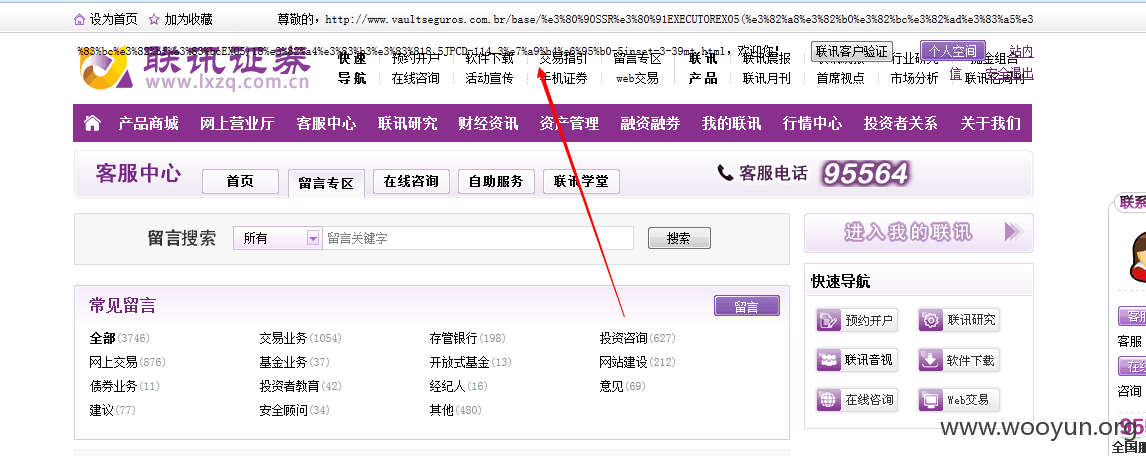This screenshot has height=456, width=1146.
Task: Open 我的联讯 menu item
Action: (732, 124)
